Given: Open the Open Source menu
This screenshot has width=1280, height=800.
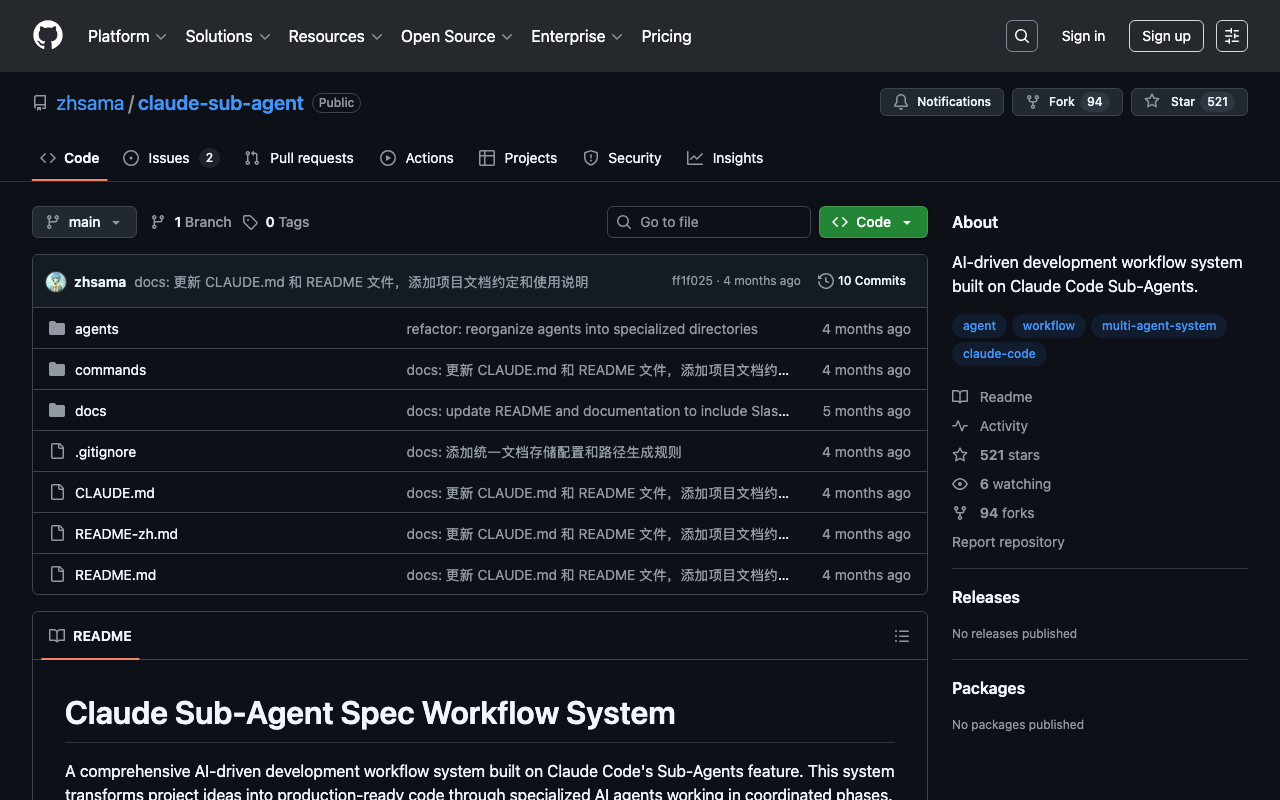Looking at the screenshot, I should click(456, 36).
